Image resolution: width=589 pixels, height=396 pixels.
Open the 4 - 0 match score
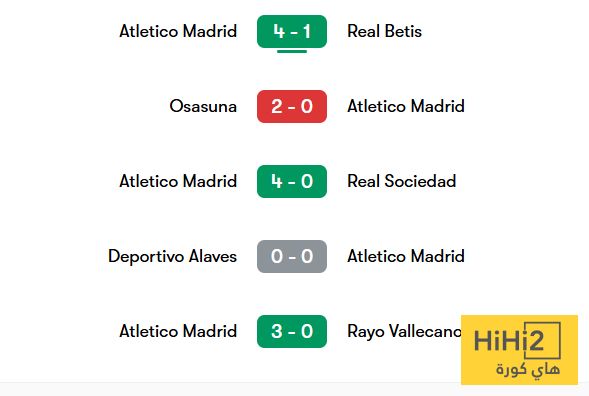click(292, 181)
